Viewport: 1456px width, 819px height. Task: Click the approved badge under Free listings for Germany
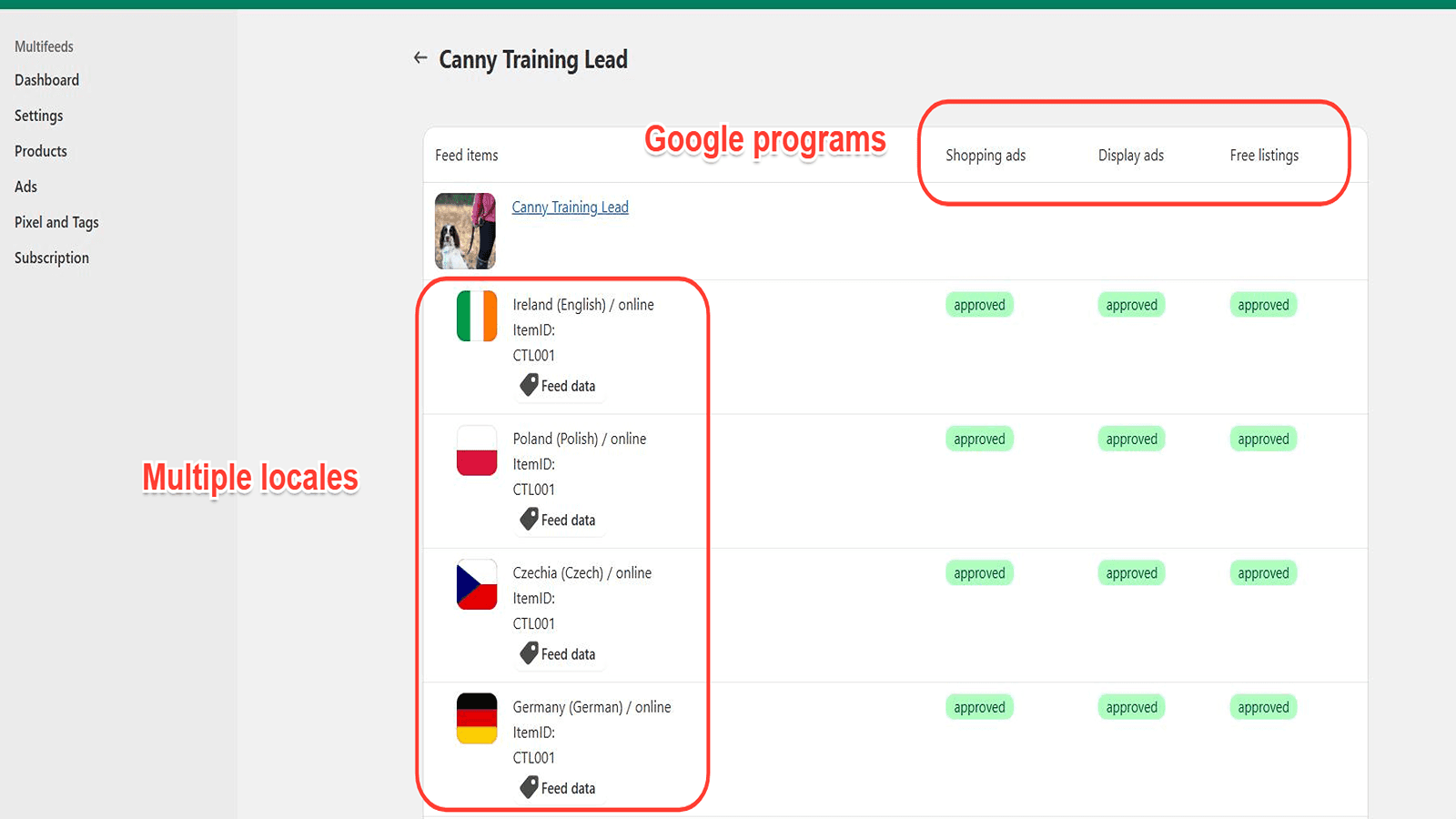coord(1263,706)
